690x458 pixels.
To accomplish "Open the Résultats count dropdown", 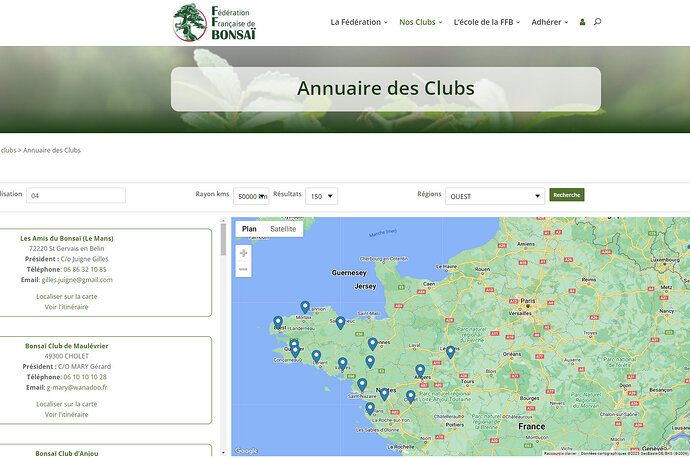I will click(321, 196).
